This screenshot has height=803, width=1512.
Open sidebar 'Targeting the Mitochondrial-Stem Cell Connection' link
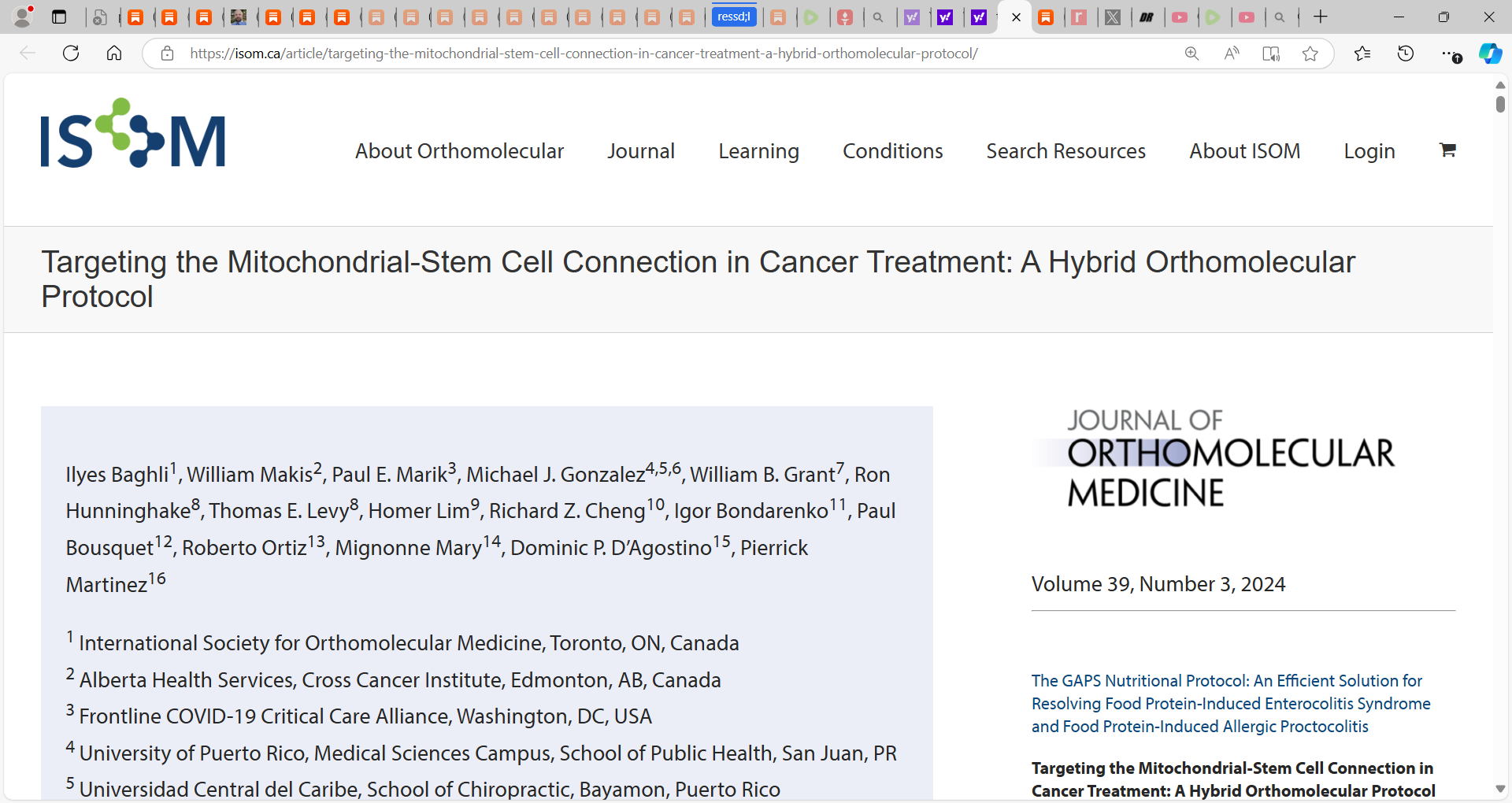pos(1233,779)
